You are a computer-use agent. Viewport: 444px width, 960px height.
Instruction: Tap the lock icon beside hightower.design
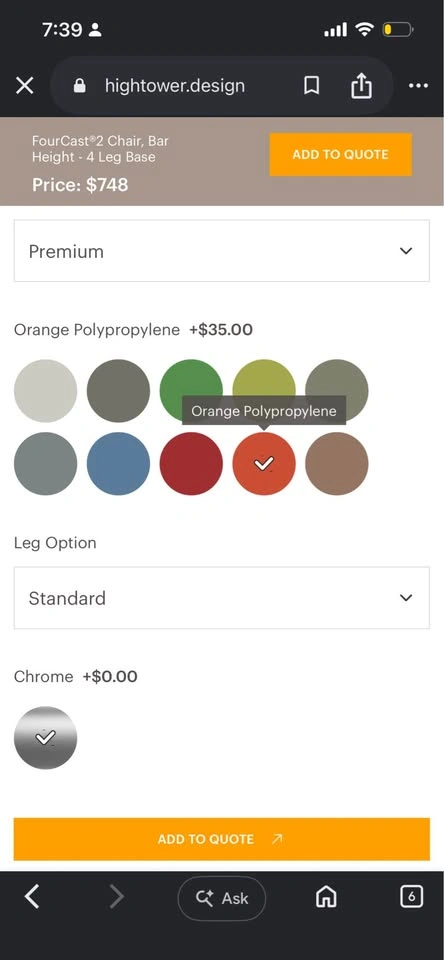tap(80, 86)
